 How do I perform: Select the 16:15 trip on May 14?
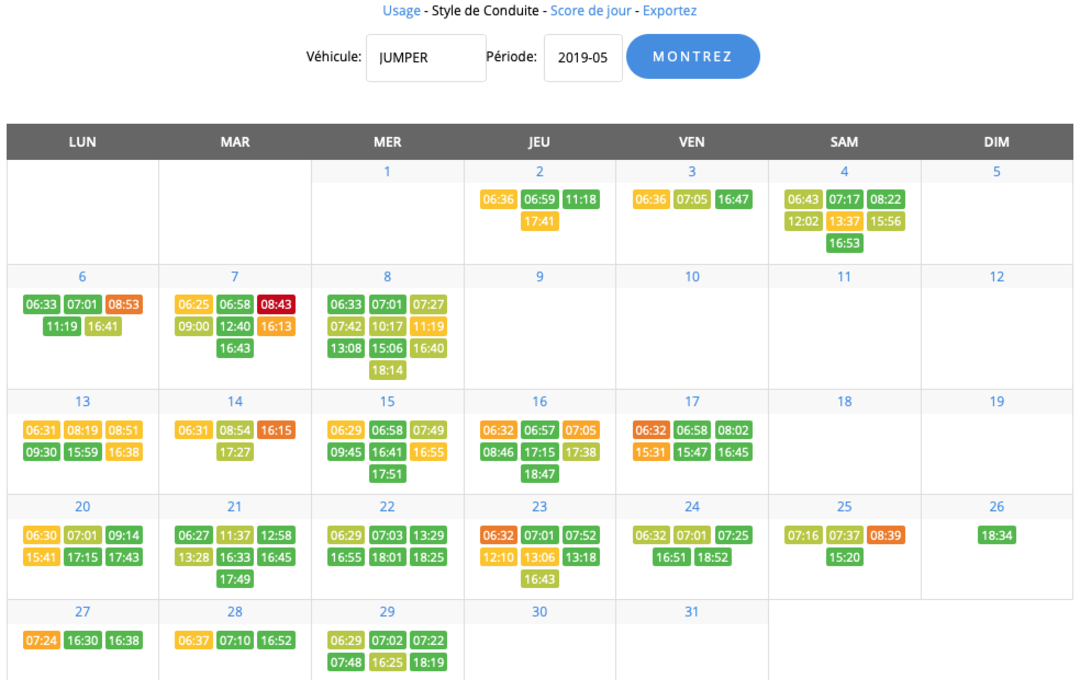click(276, 430)
